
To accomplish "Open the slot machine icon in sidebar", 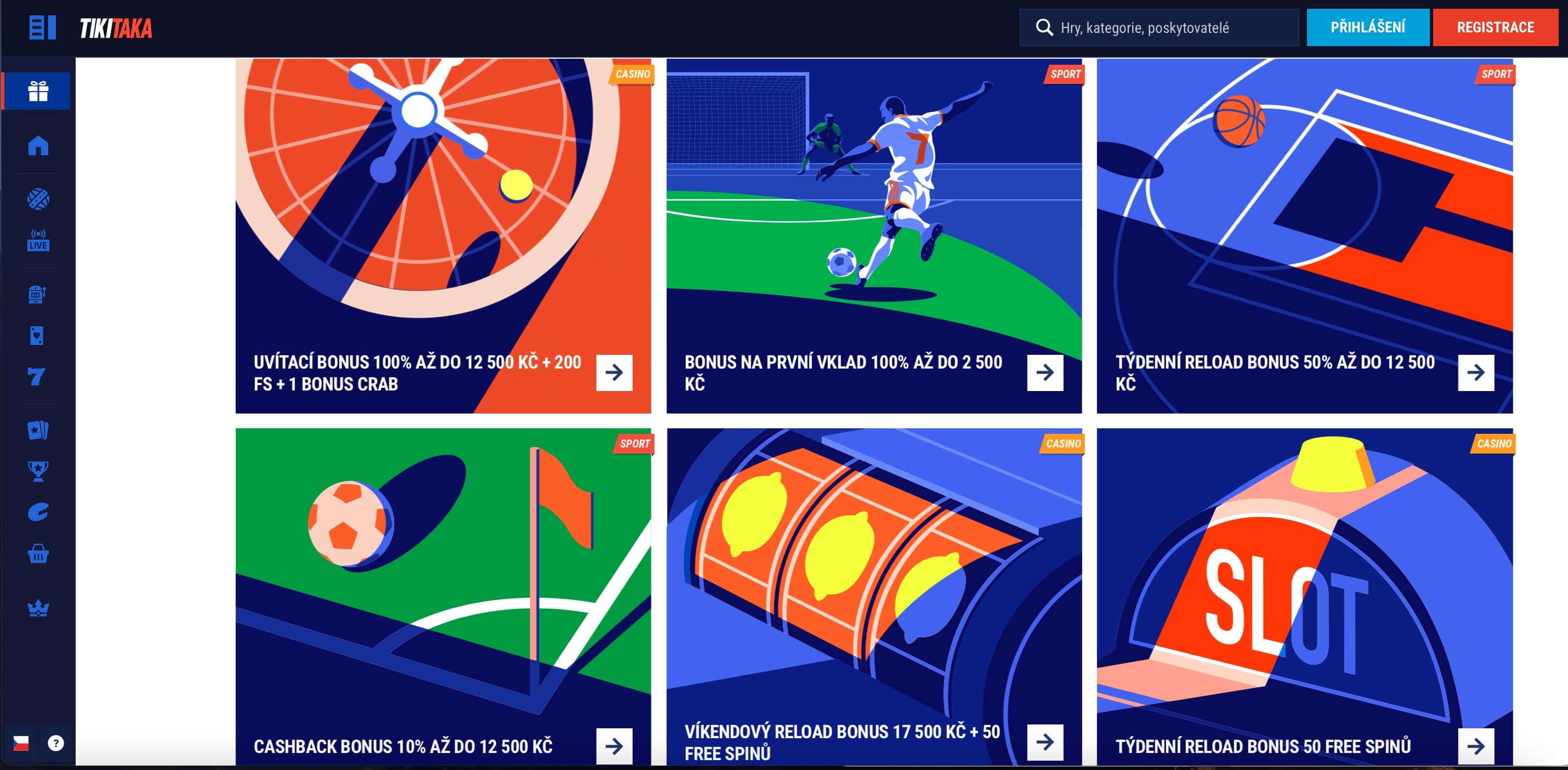I will [x=38, y=294].
